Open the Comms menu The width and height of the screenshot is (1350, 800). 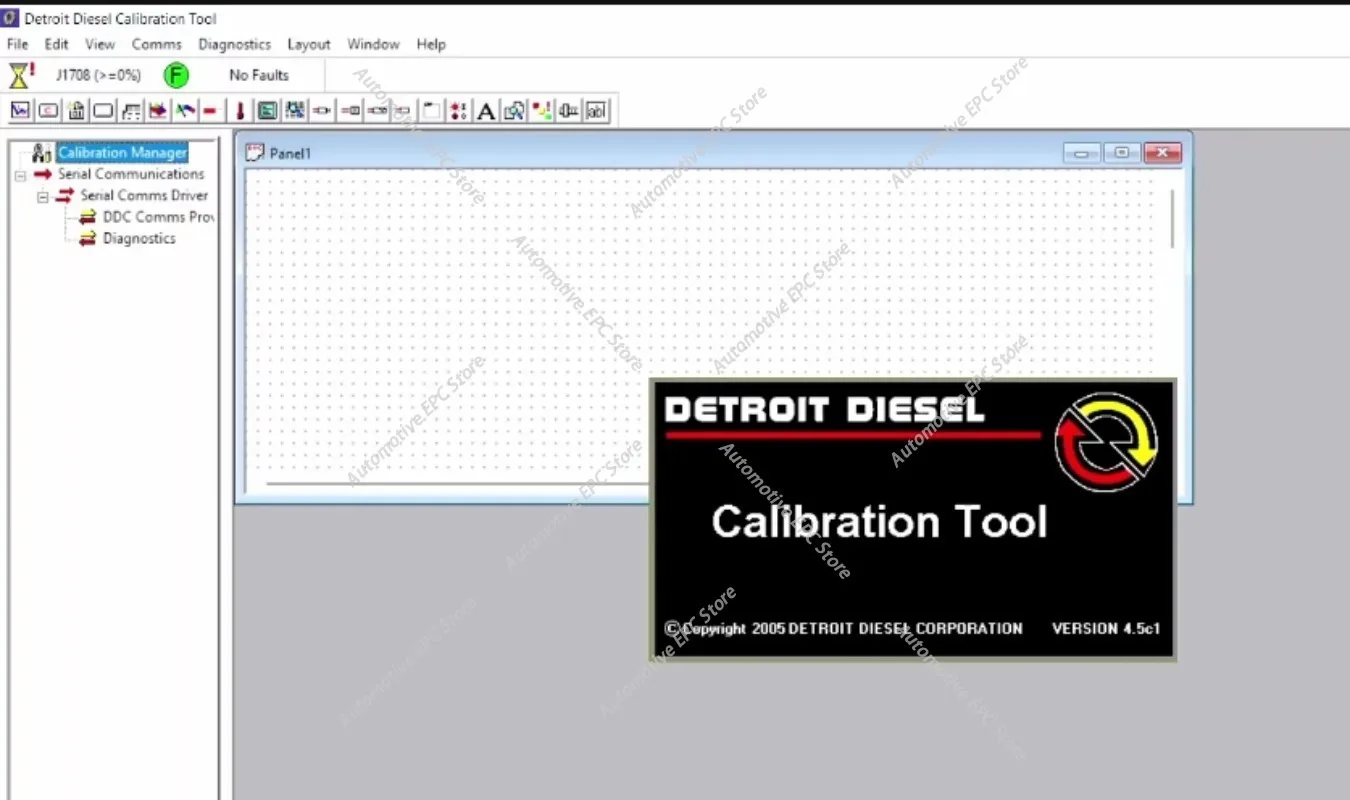tap(157, 44)
